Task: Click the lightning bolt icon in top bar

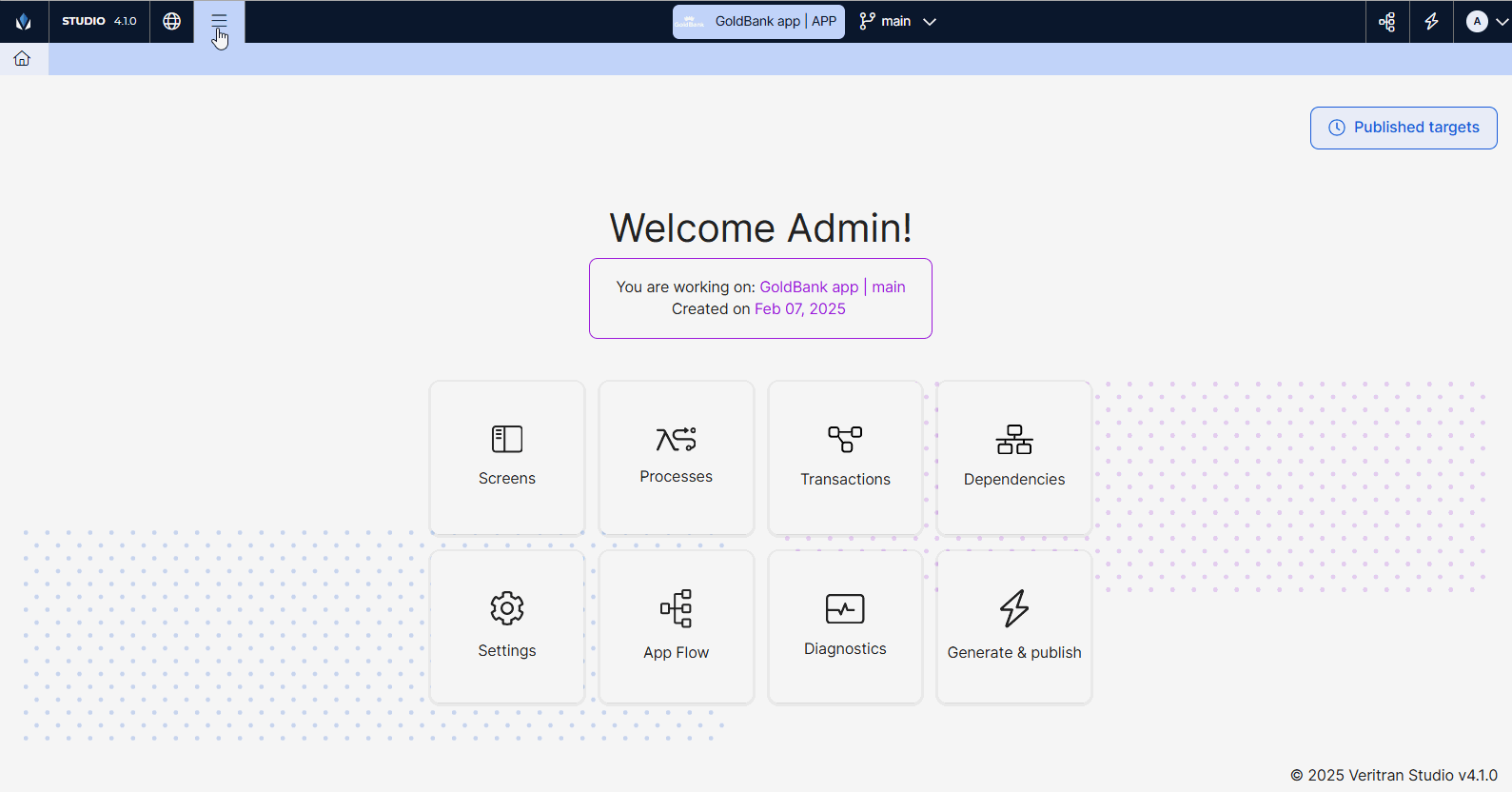Action: pyautogui.click(x=1431, y=21)
